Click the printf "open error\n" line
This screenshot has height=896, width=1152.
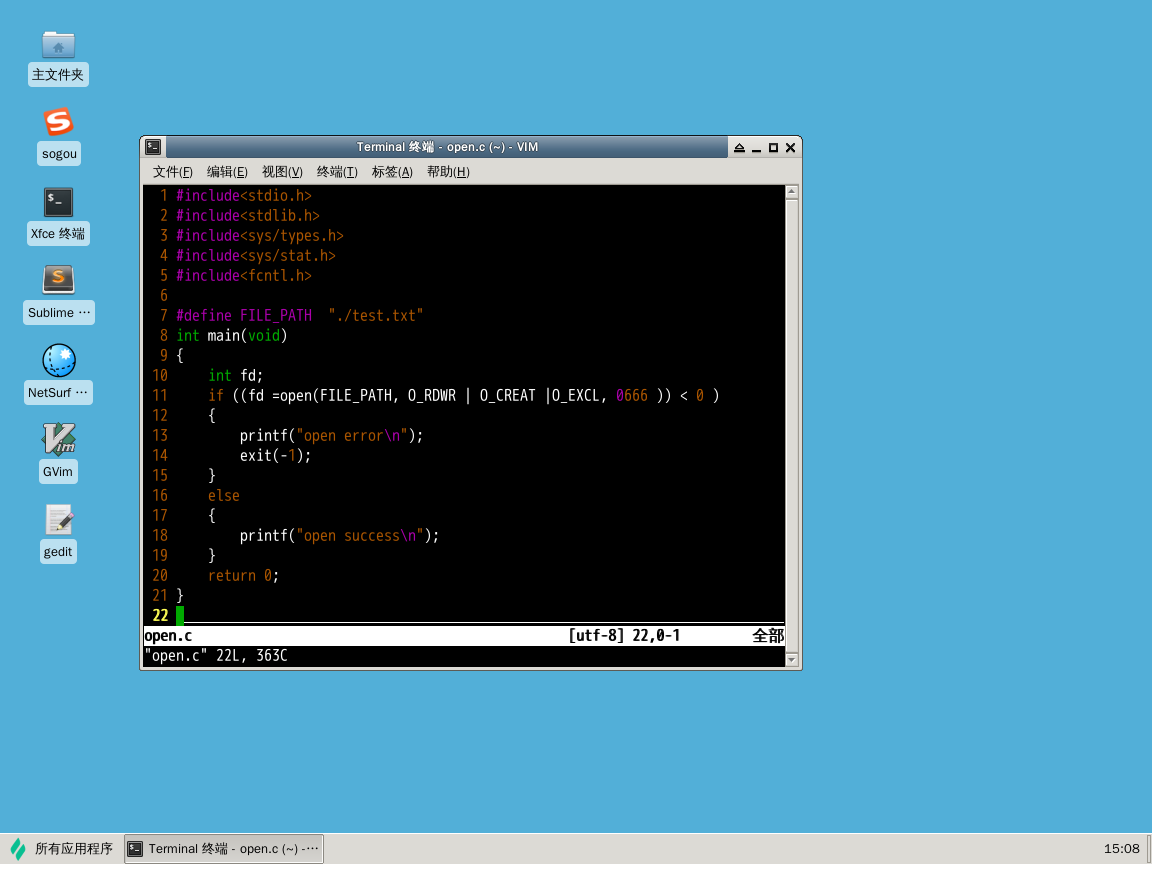tap(331, 436)
